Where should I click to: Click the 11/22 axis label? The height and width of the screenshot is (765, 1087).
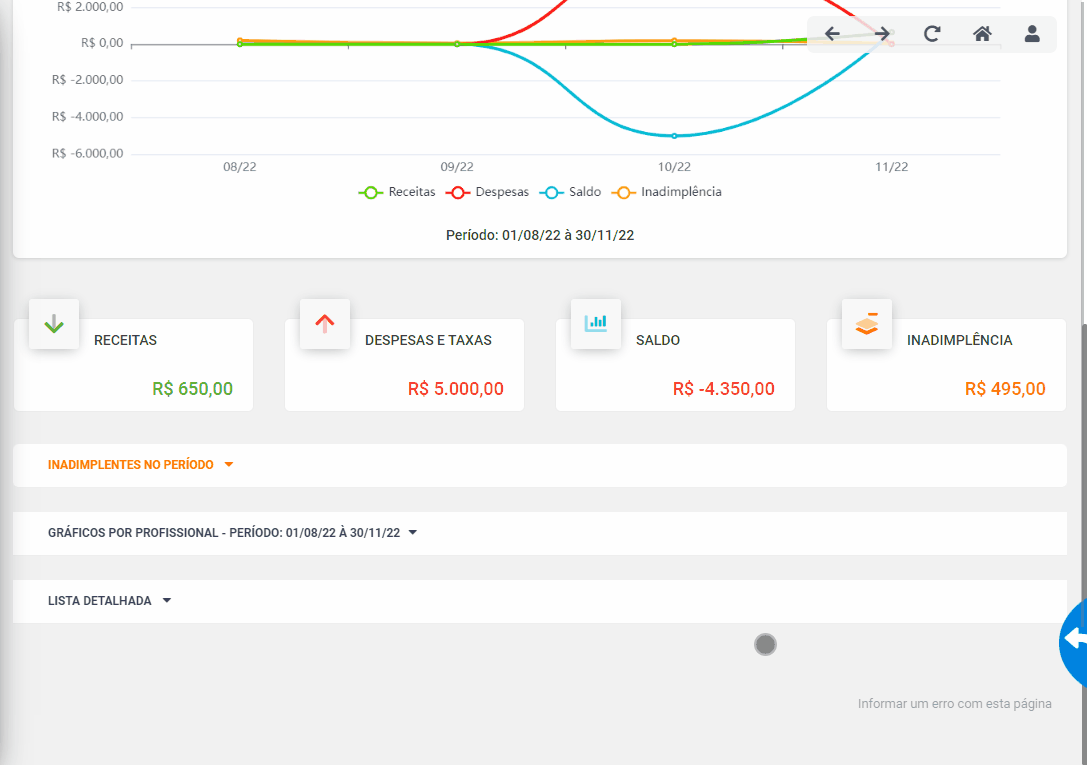tap(892, 167)
